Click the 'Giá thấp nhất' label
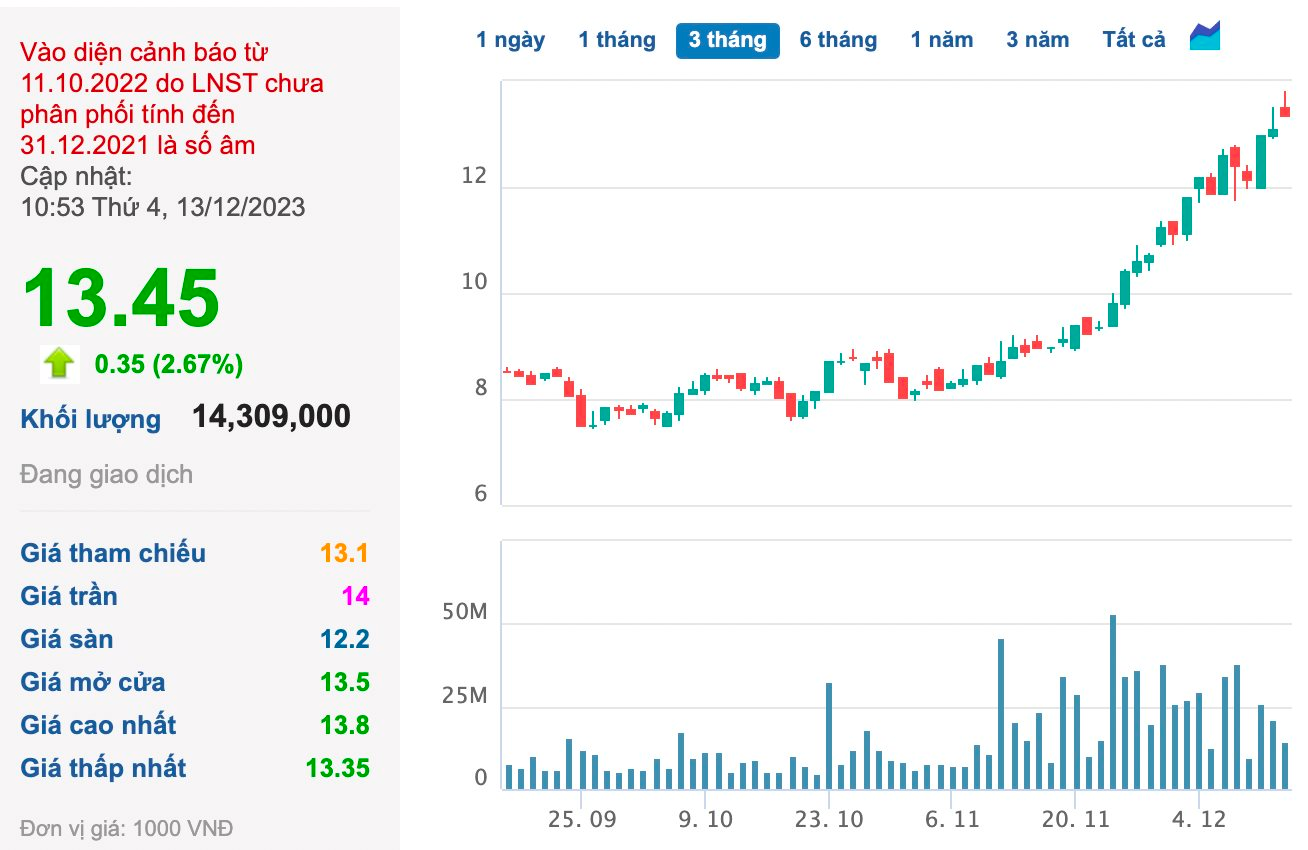The width and height of the screenshot is (1308, 850). pyautogui.click(x=103, y=768)
